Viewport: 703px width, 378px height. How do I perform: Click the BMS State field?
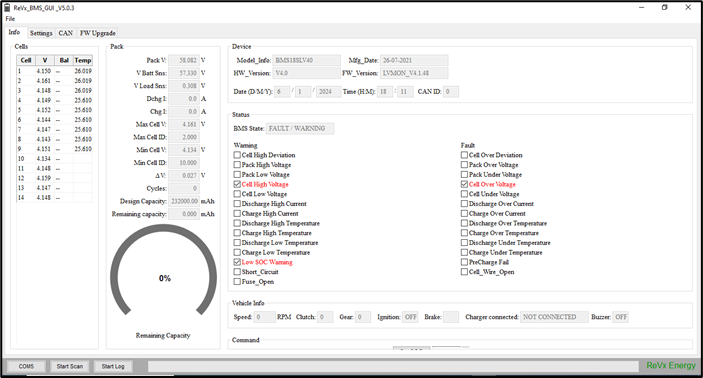pos(300,129)
